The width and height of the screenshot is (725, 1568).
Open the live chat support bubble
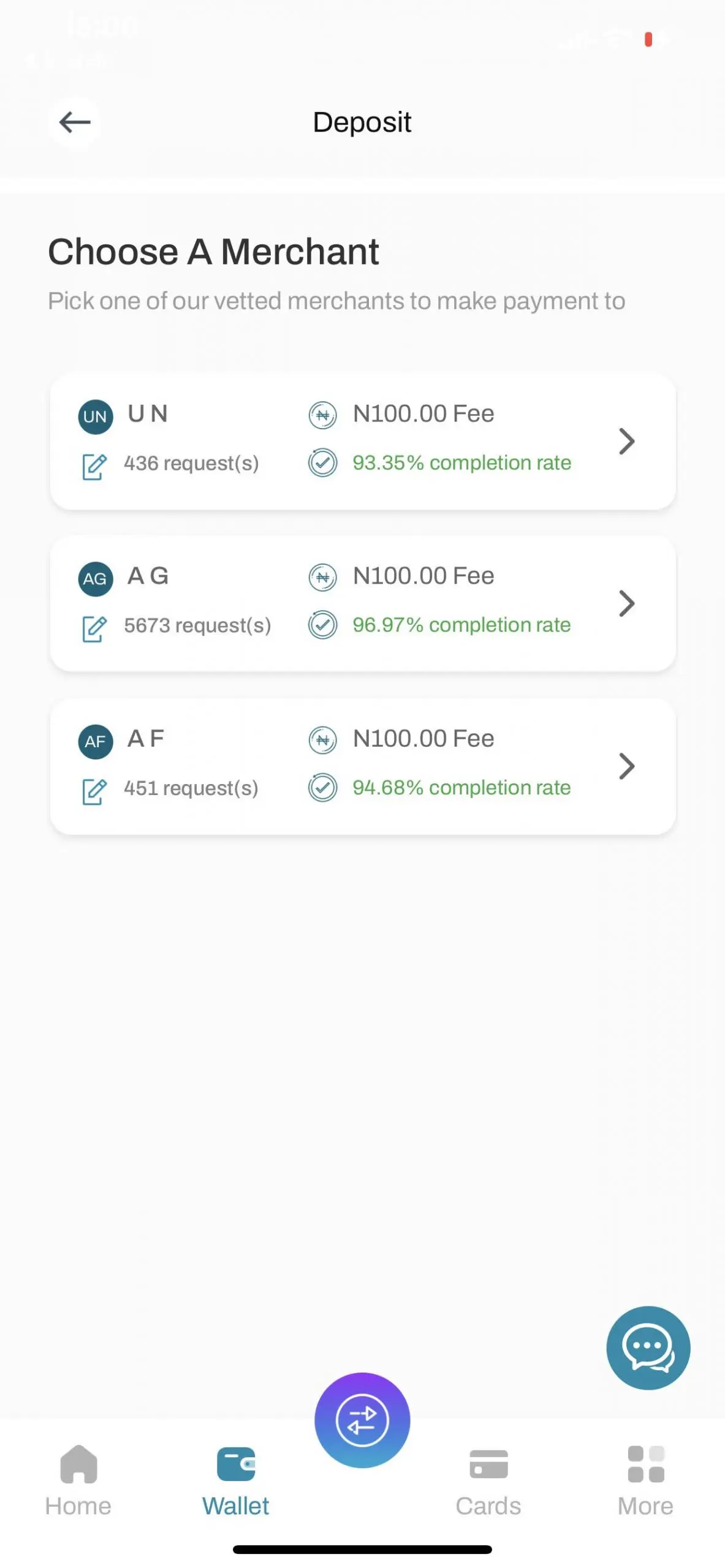pyautogui.click(x=648, y=1348)
